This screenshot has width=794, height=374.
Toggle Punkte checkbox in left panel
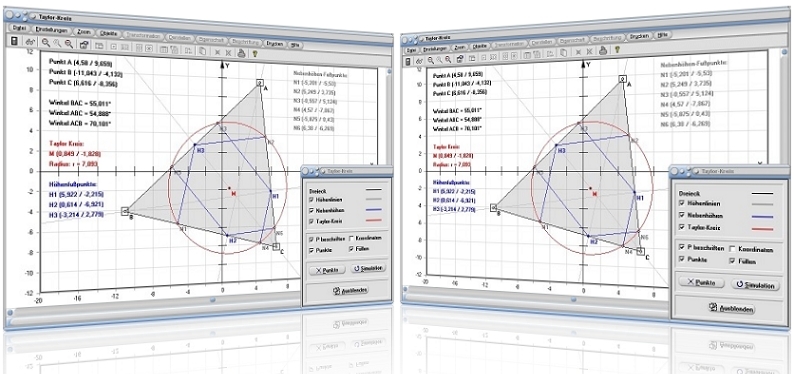click(311, 251)
